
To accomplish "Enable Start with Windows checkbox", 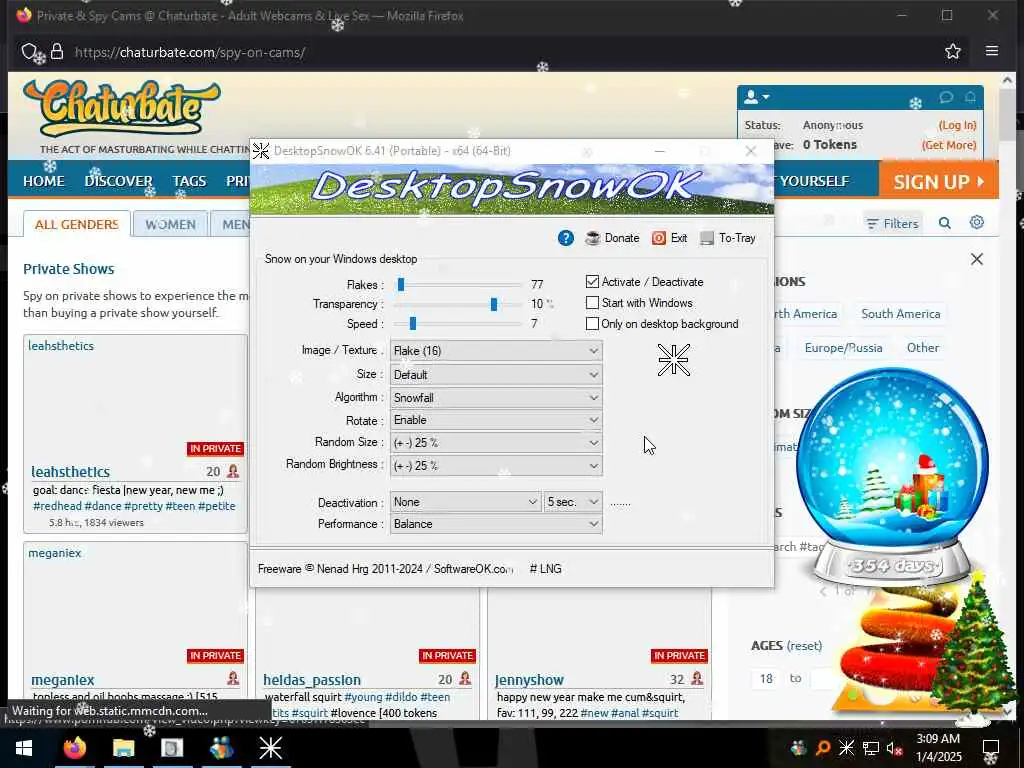I will click(x=592, y=302).
